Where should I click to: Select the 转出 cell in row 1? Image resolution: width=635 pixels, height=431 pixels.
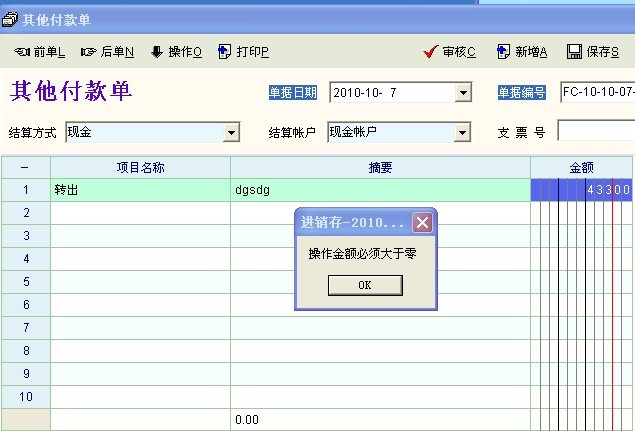coord(140,190)
